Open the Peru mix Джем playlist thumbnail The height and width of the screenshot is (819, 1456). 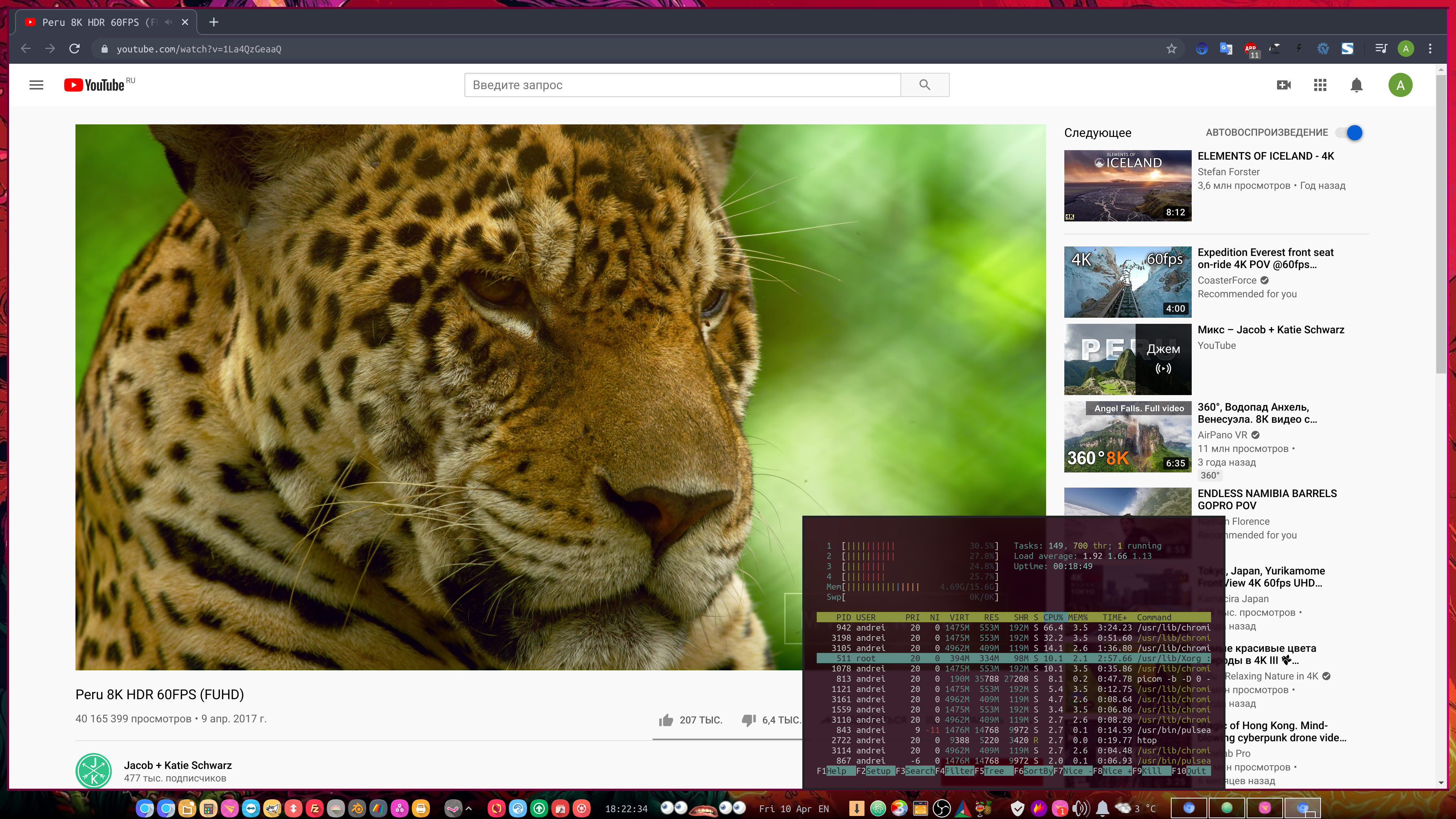point(1128,359)
